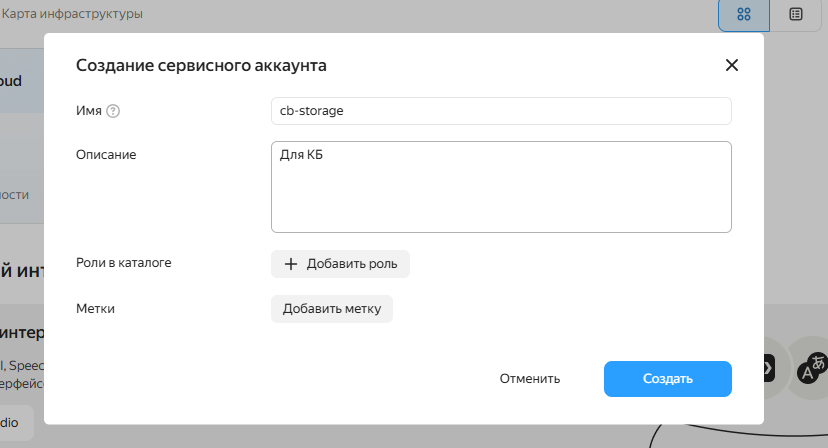Click the Карта инфраструктуры heading

coord(72,14)
